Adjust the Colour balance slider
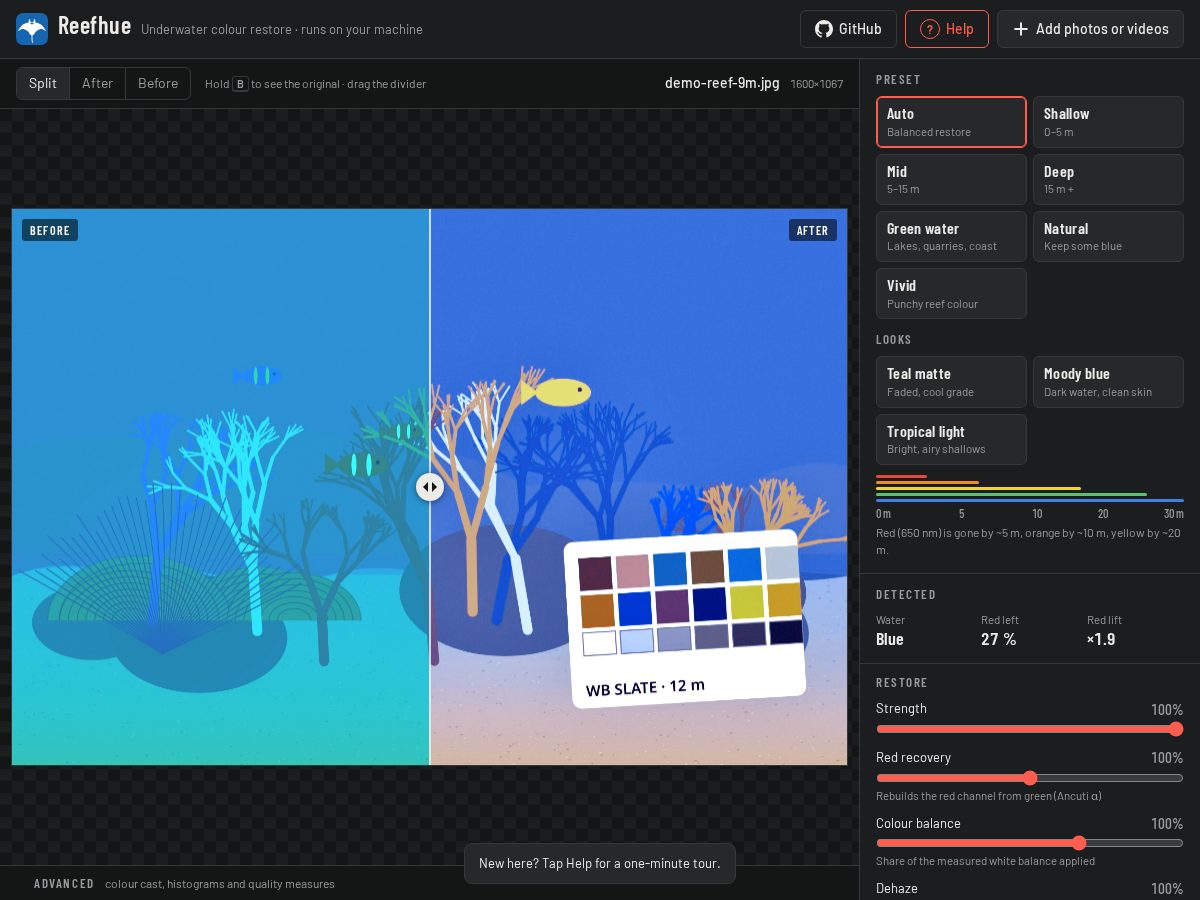The image size is (1200, 900). coord(1030,843)
